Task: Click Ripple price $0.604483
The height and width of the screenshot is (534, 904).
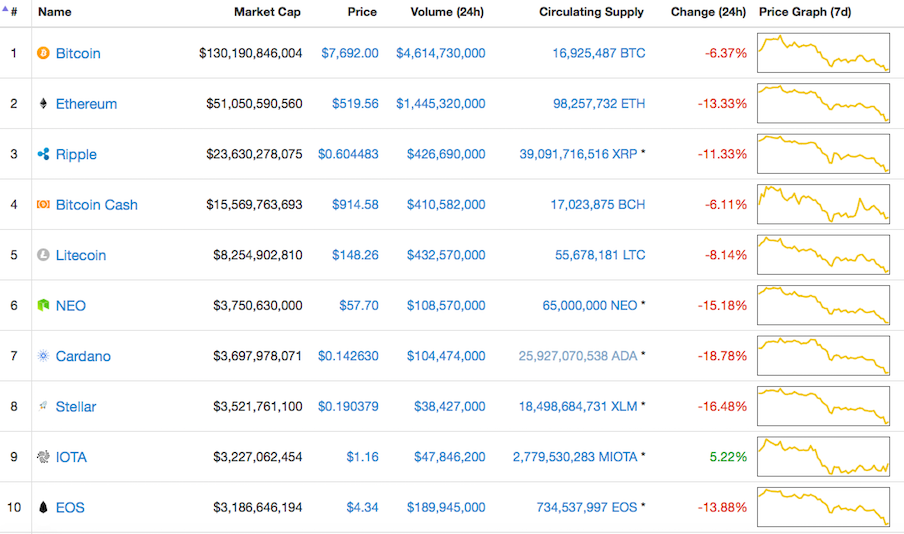Action: (348, 154)
